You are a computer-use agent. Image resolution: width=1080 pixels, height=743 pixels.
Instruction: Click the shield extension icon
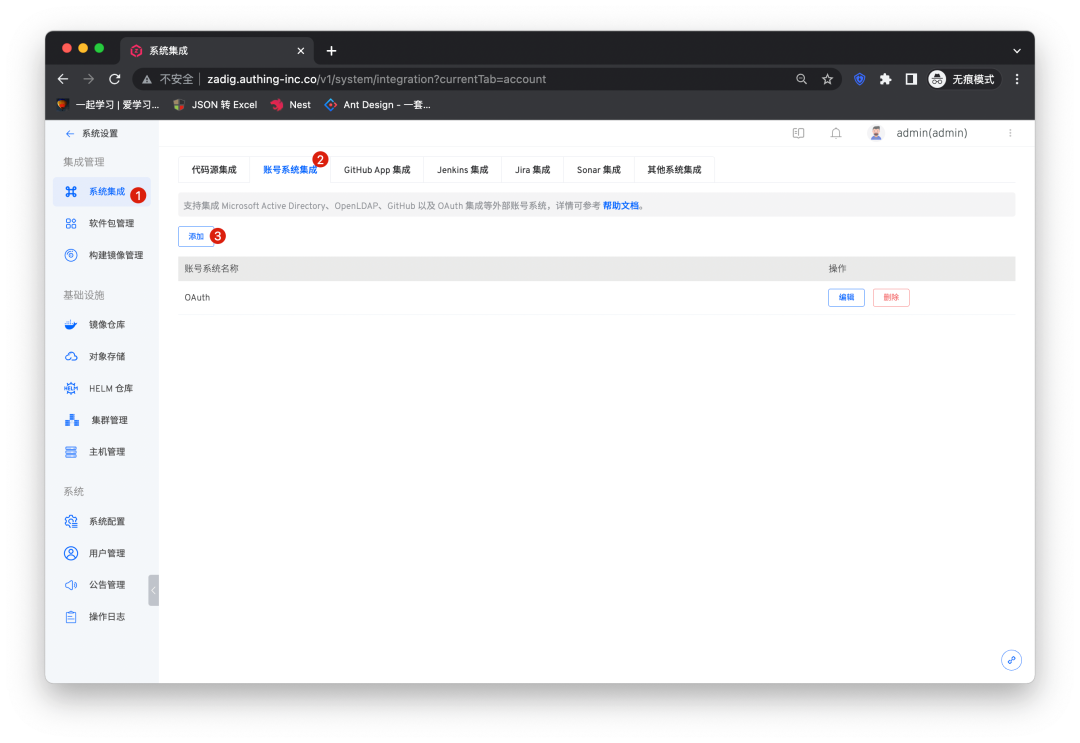pyautogui.click(x=859, y=79)
